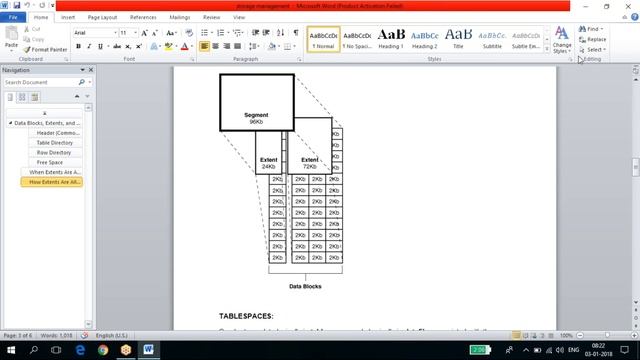Viewport: 640px width, 360px height.
Task: Jump to the Row Directory heading
Action: point(54,153)
